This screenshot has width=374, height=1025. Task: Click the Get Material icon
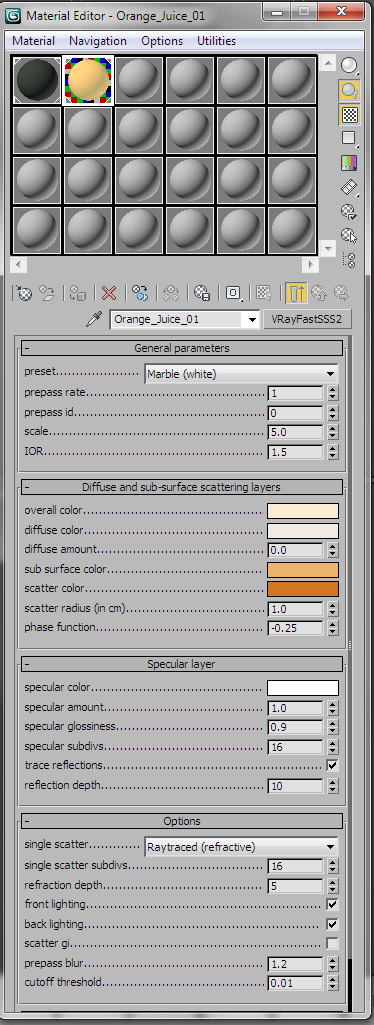click(x=24, y=293)
